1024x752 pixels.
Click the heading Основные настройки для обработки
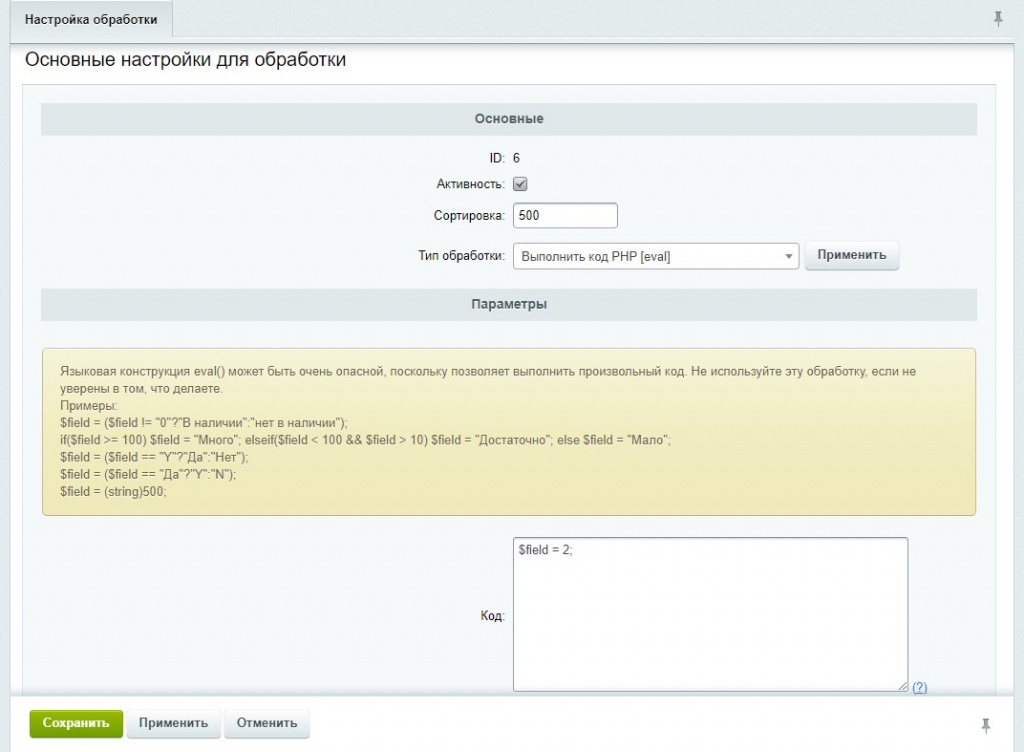click(185, 59)
